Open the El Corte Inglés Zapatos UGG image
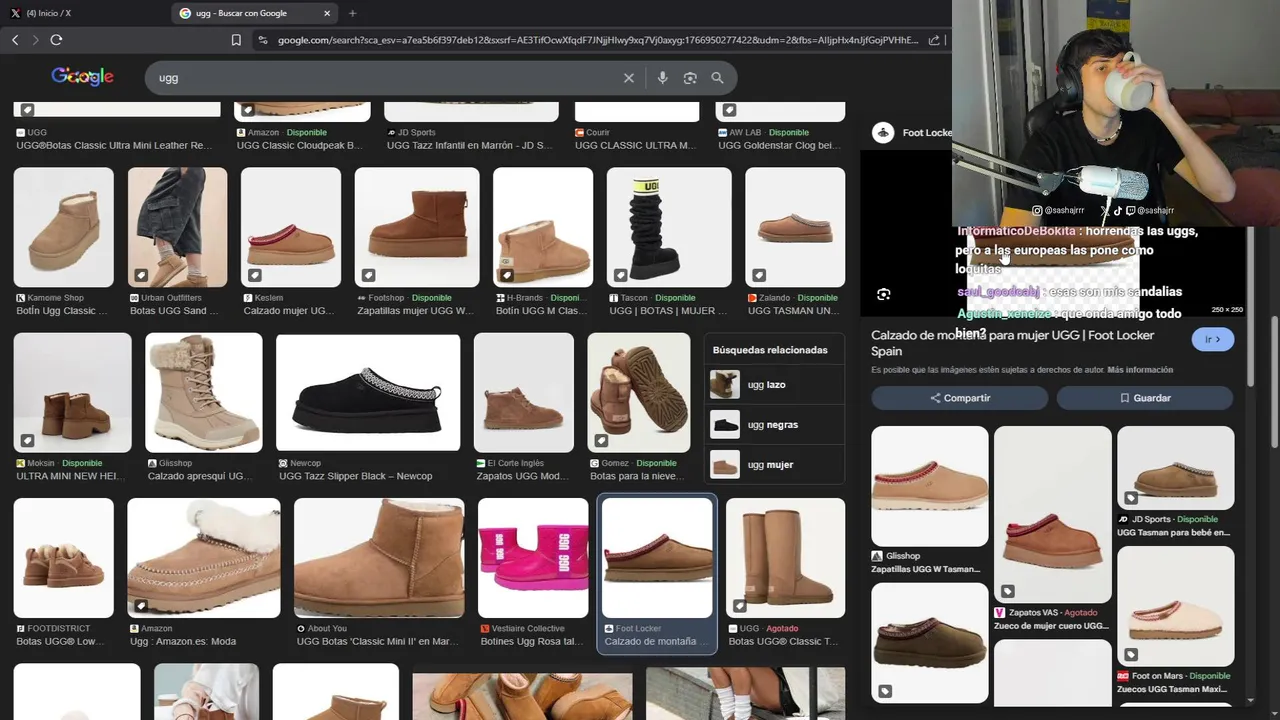 (x=524, y=392)
